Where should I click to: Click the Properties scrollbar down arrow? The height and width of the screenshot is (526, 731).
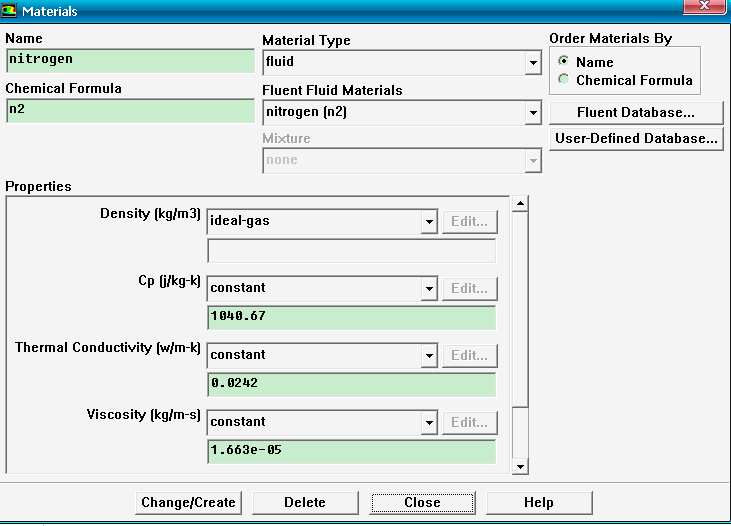pos(519,466)
